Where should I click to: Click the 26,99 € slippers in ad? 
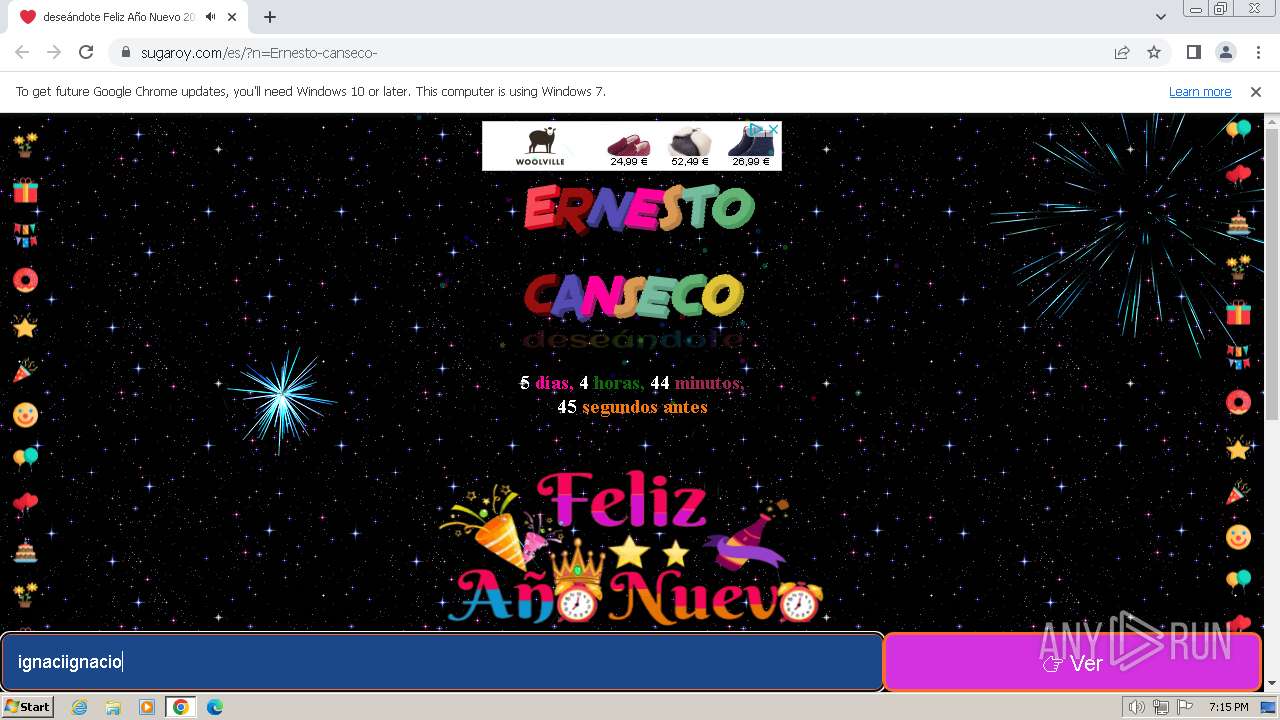(751, 147)
